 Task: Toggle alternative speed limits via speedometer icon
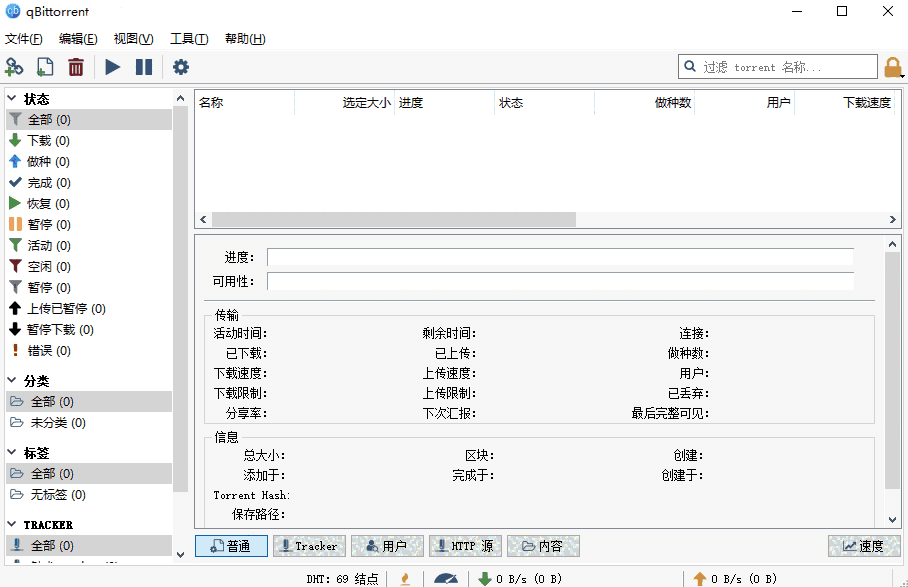[445, 578]
